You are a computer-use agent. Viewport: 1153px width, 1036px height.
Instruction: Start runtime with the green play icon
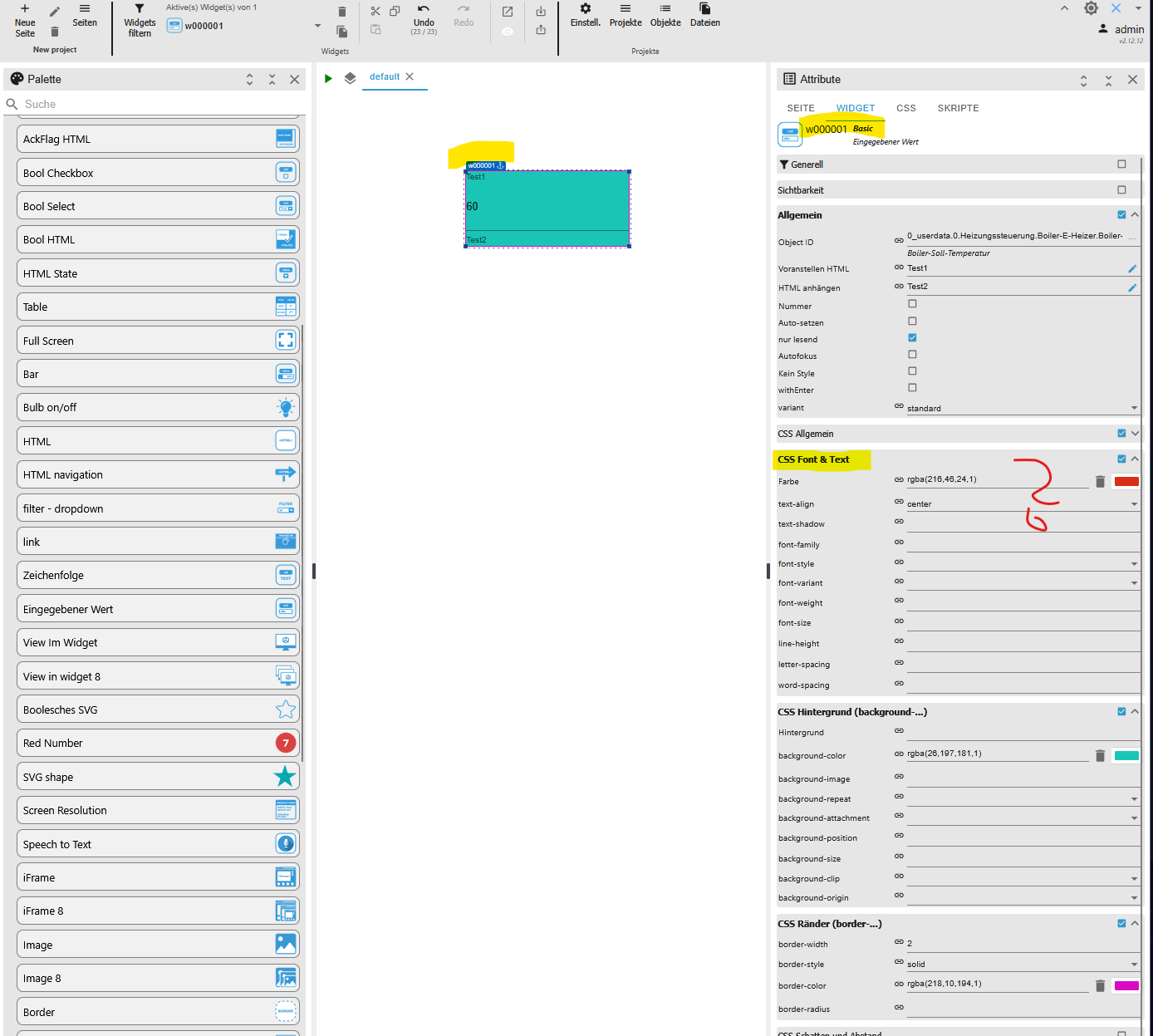click(328, 78)
